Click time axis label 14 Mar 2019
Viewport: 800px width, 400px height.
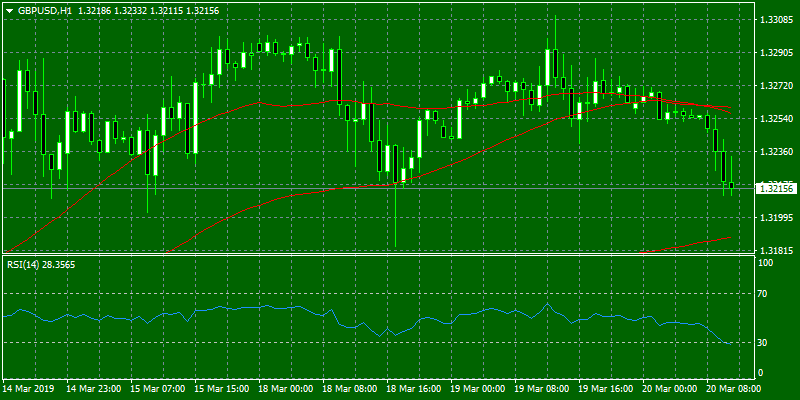tap(27, 388)
